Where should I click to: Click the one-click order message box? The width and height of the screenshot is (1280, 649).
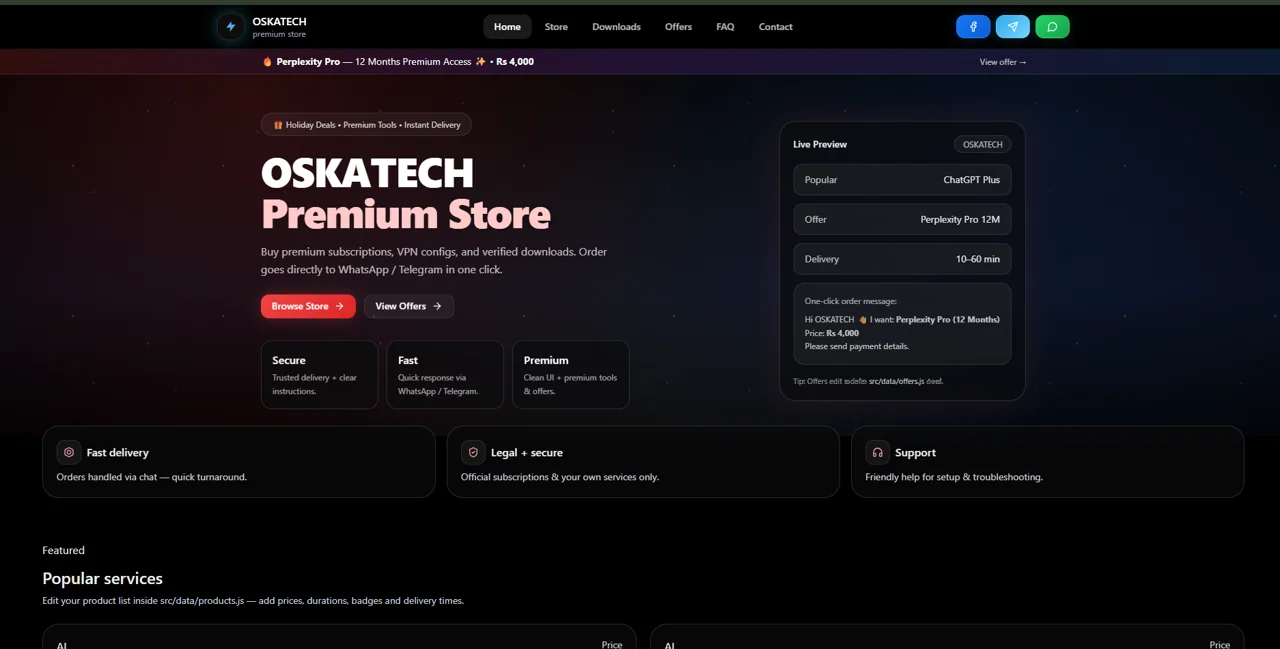tap(902, 324)
